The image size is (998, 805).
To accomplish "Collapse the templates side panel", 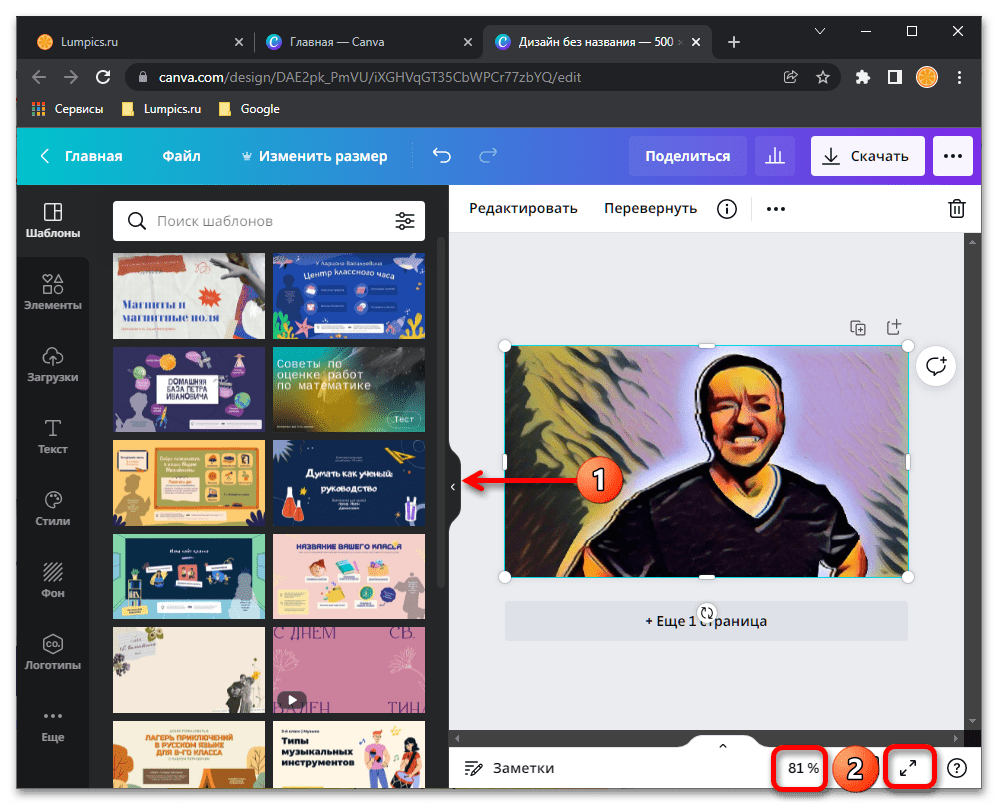I will click(453, 486).
